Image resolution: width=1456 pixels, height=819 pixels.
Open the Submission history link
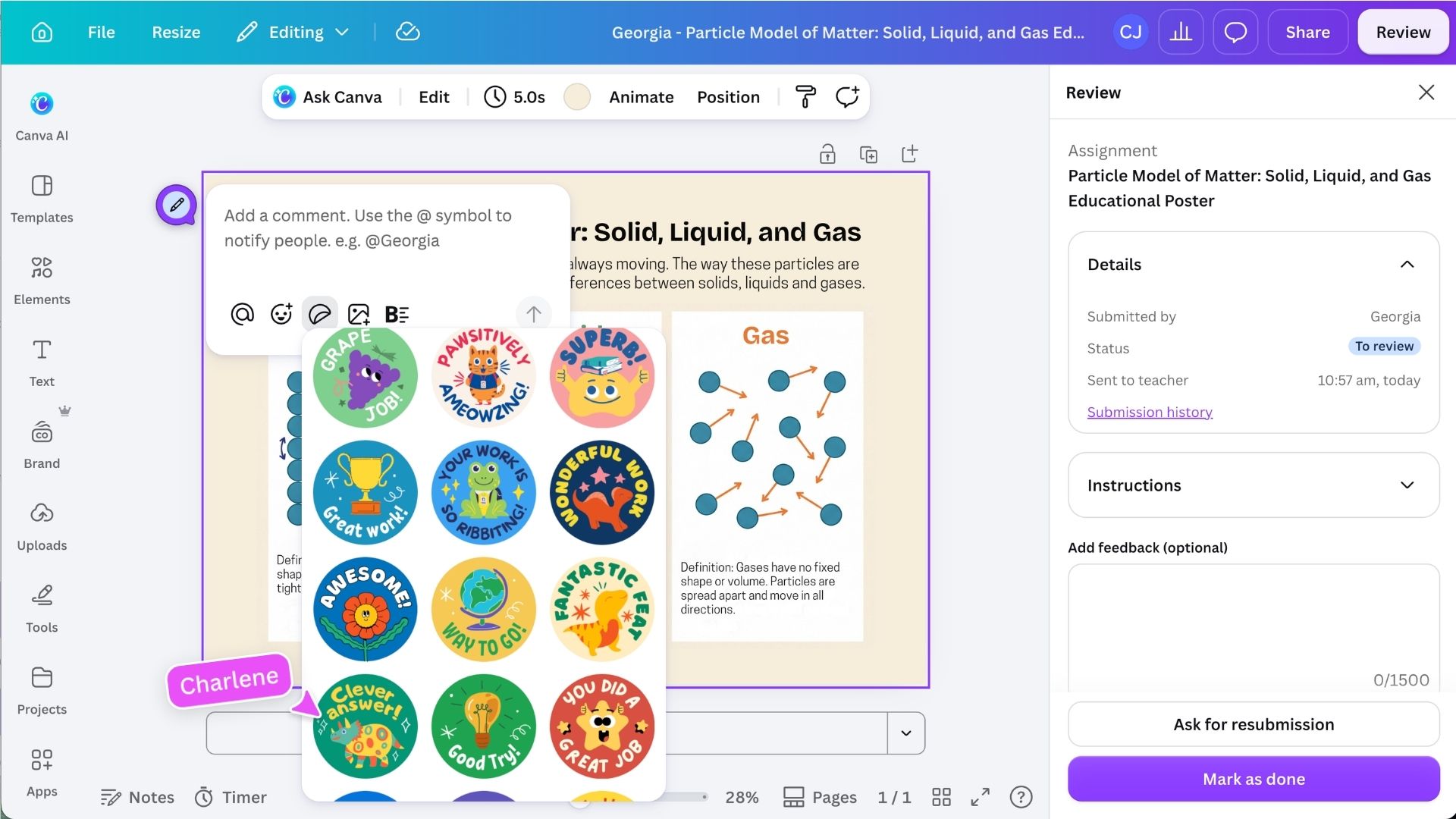coord(1150,412)
